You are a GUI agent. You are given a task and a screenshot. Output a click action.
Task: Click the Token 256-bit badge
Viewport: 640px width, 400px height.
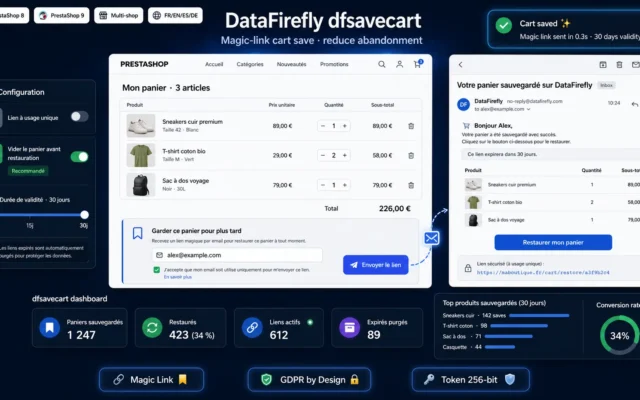[x=471, y=380]
